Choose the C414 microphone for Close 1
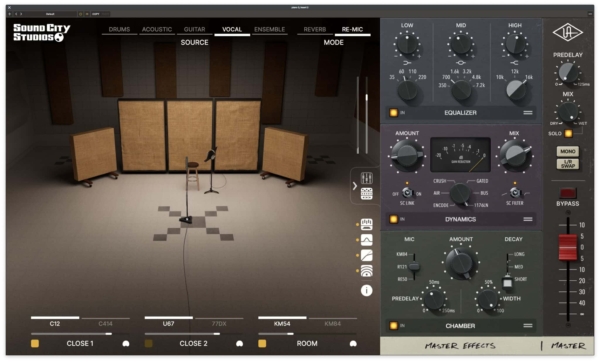Image resolution: width=600 pixels, height=362 pixels. tap(105, 324)
